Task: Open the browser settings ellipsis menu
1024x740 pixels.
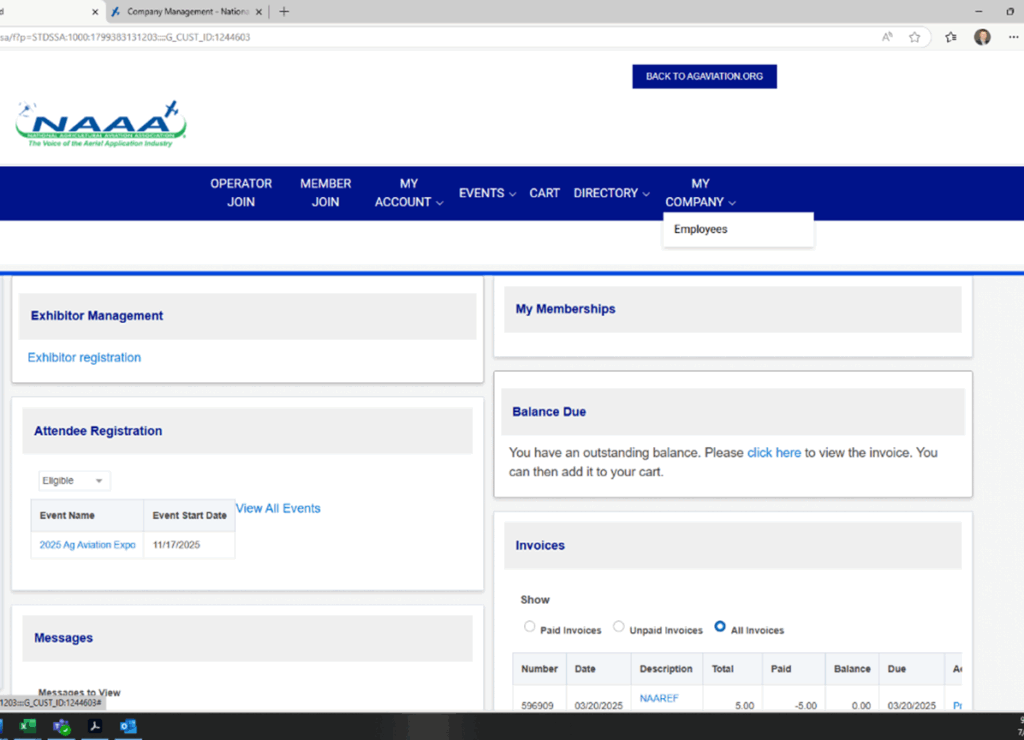Action: coord(1013,37)
